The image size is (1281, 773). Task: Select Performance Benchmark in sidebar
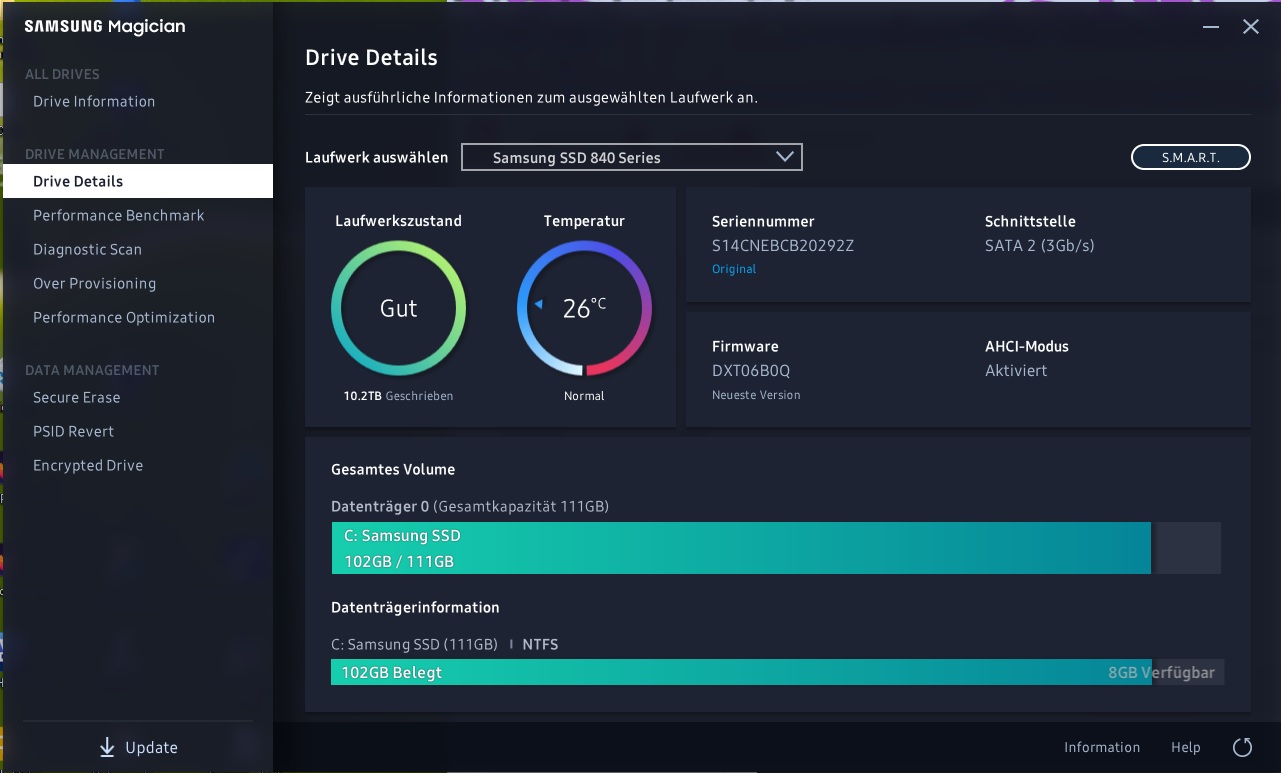[x=118, y=215]
